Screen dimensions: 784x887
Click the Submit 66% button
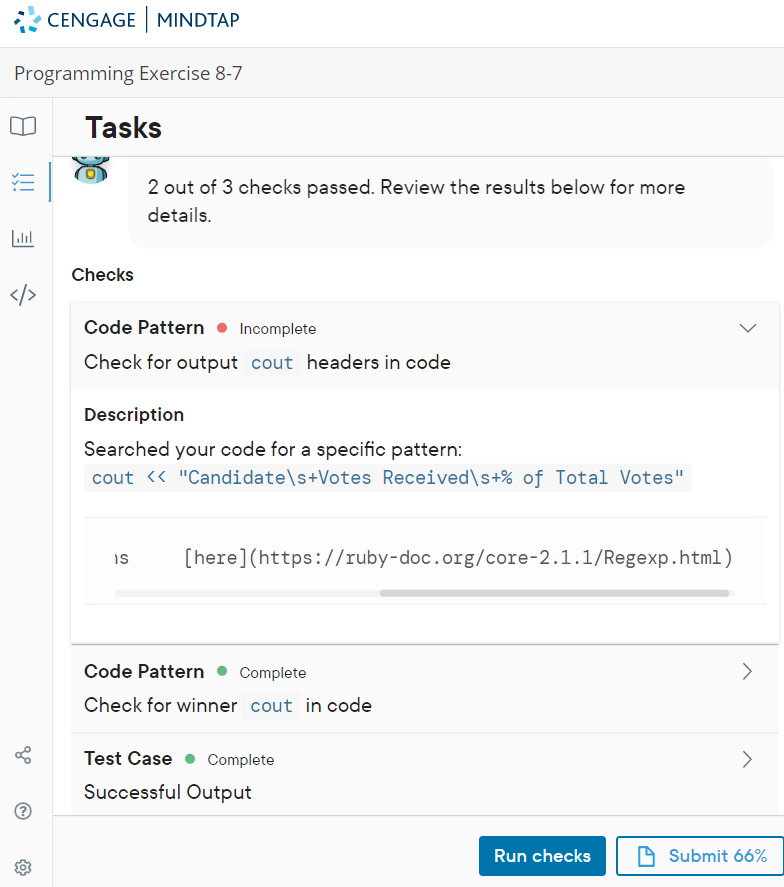click(700, 856)
